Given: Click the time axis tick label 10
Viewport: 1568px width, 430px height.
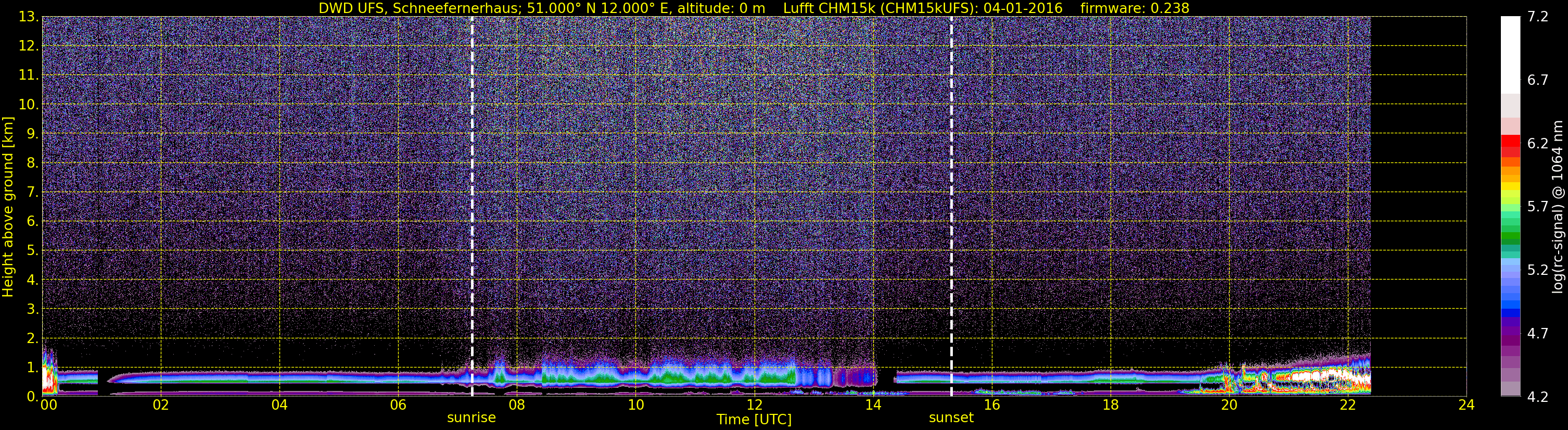Looking at the screenshot, I should pos(635,405).
